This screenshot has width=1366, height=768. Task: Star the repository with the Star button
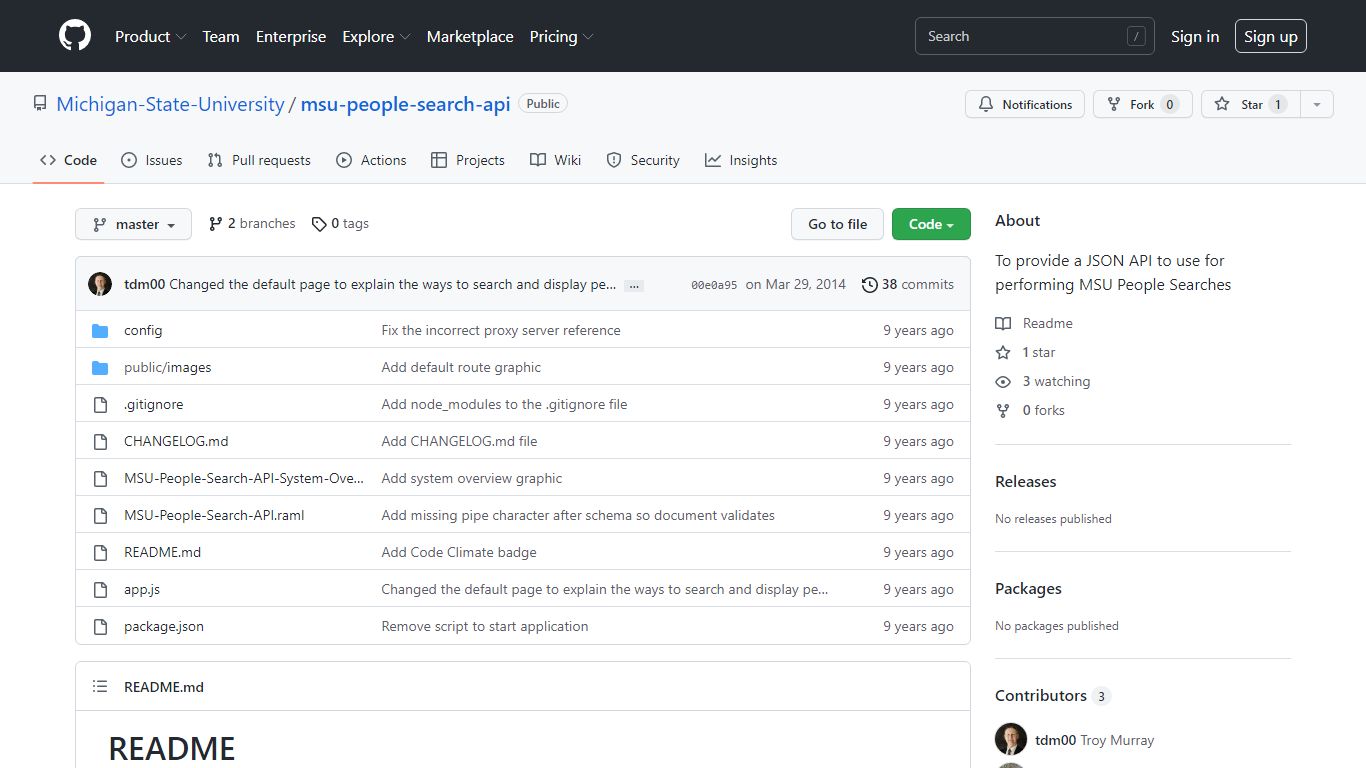(x=1251, y=104)
